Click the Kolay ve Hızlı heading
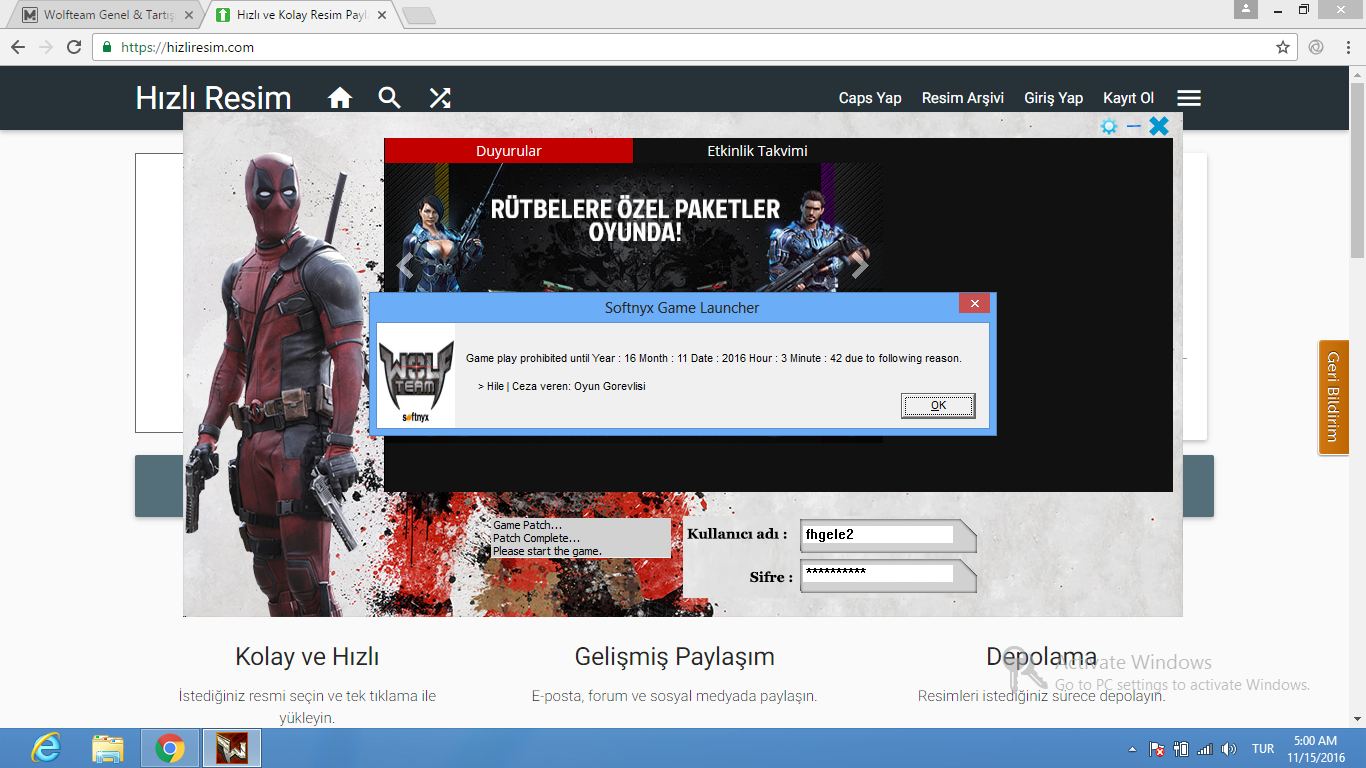The width and height of the screenshot is (1366, 768). tap(307, 657)
